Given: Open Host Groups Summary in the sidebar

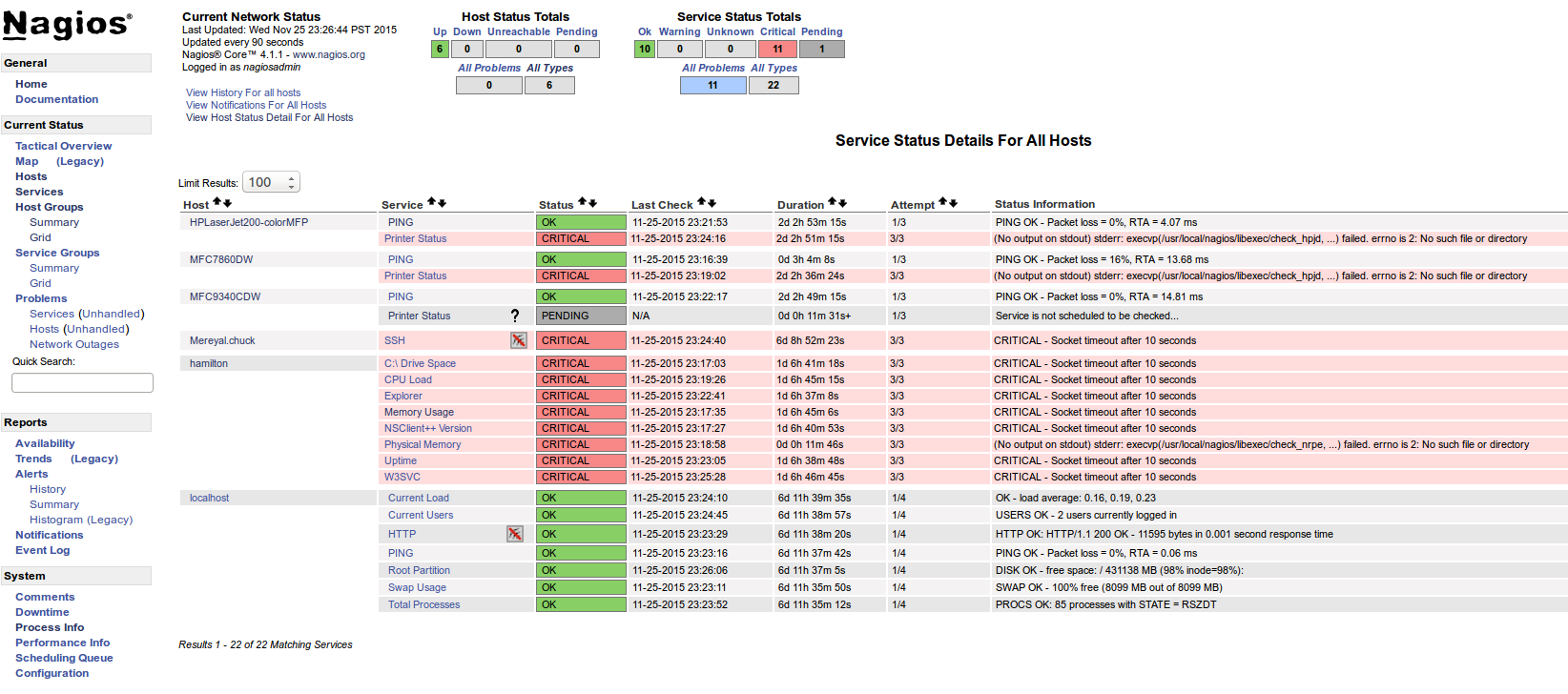Looking at the screenshot, I should (54, 222).
